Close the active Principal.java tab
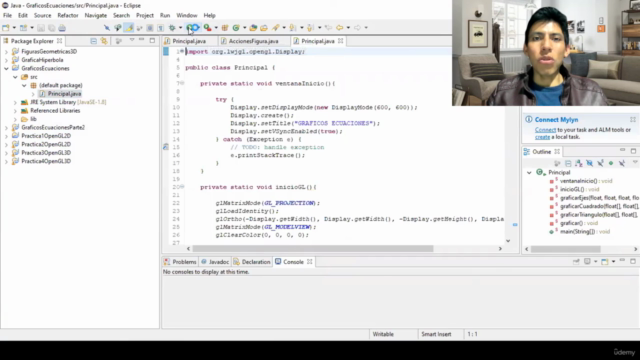The image size is (640, 360). pyautogui.click(x=340, y=41)
